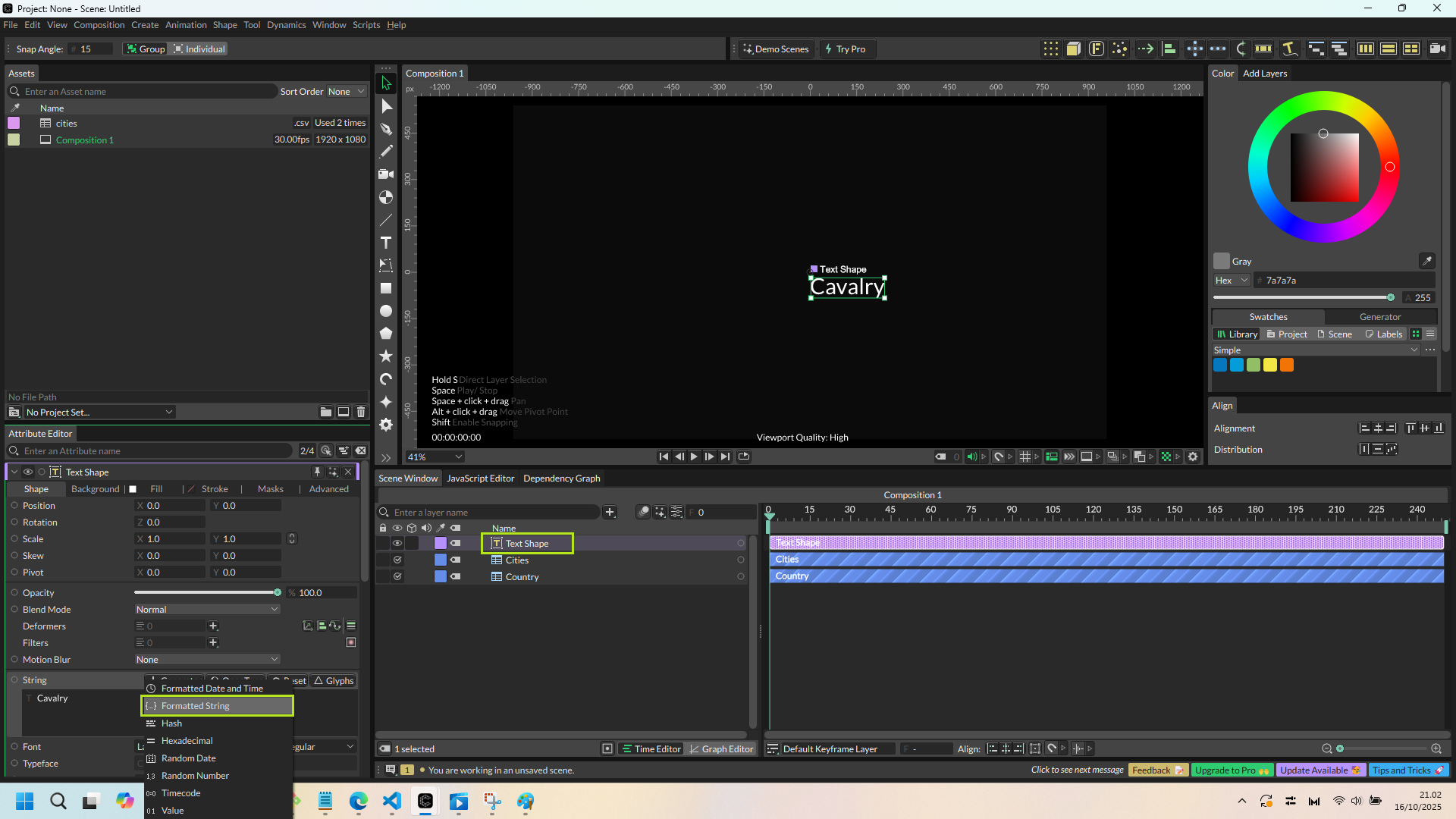Select the Text tool in the toolbox
The width and height of the screenshot is (1456, 819).
386,243
